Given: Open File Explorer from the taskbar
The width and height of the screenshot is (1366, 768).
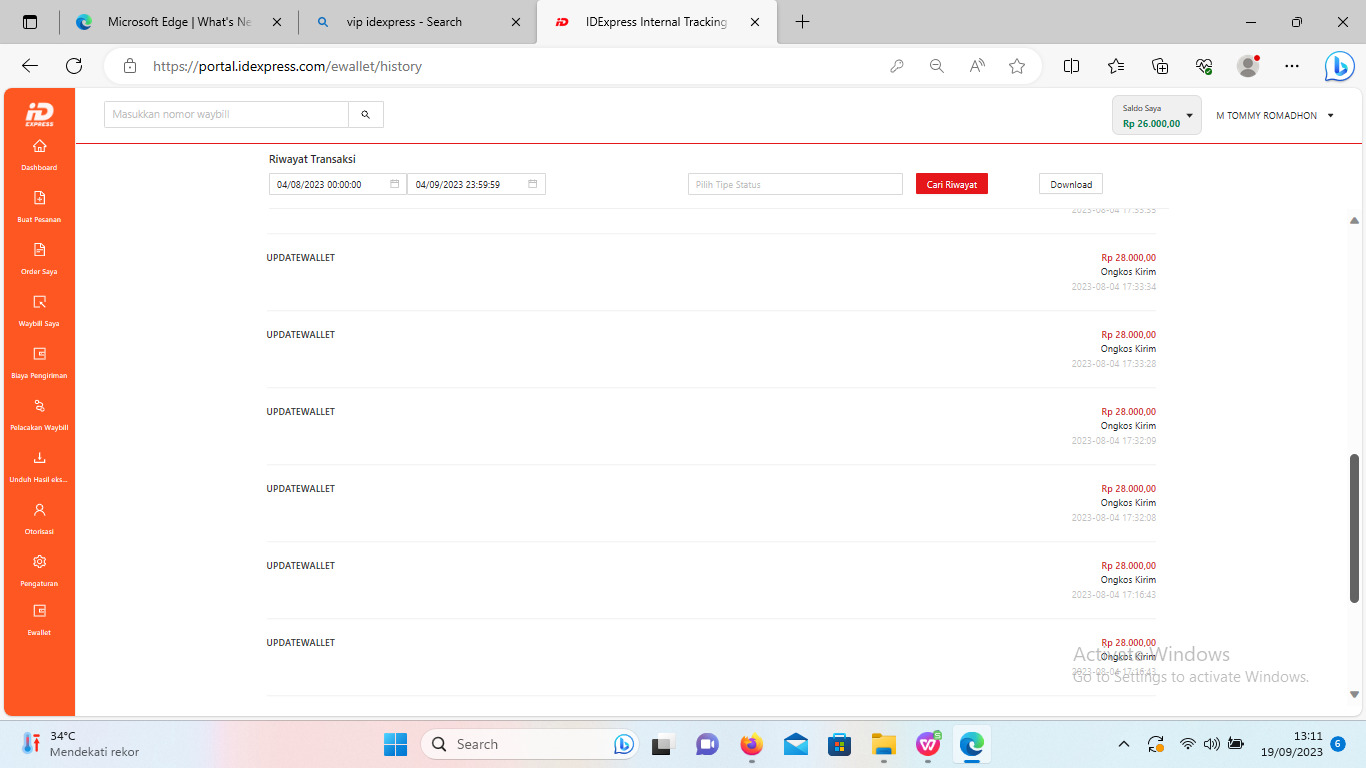Looking at the screenshot, I should 884,744.
